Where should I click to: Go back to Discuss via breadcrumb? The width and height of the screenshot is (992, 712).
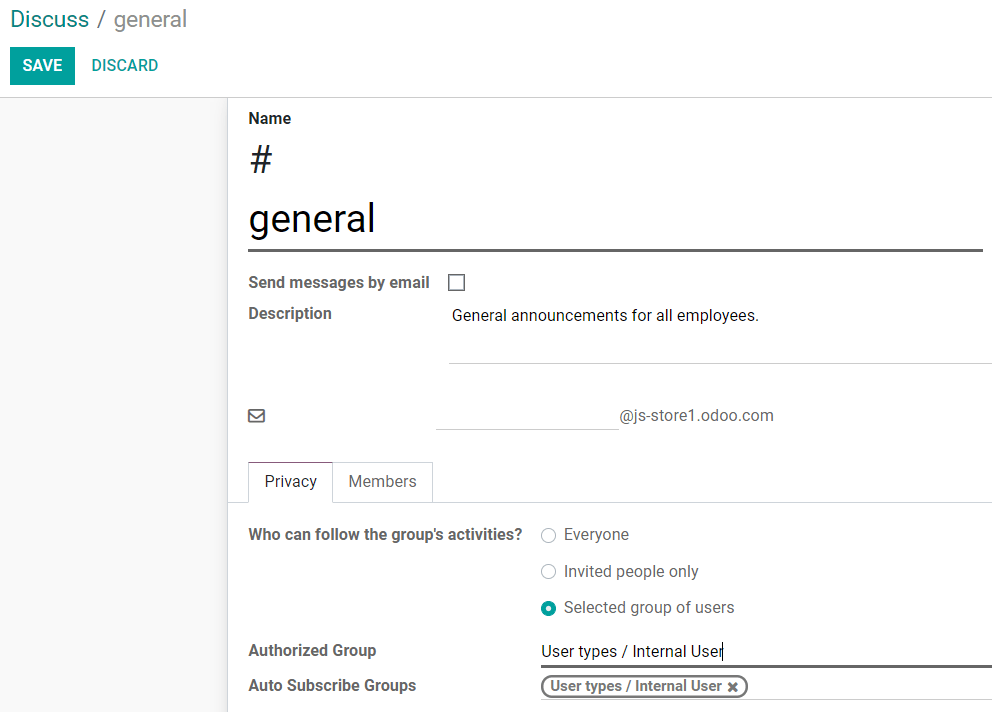pos(49,19)
